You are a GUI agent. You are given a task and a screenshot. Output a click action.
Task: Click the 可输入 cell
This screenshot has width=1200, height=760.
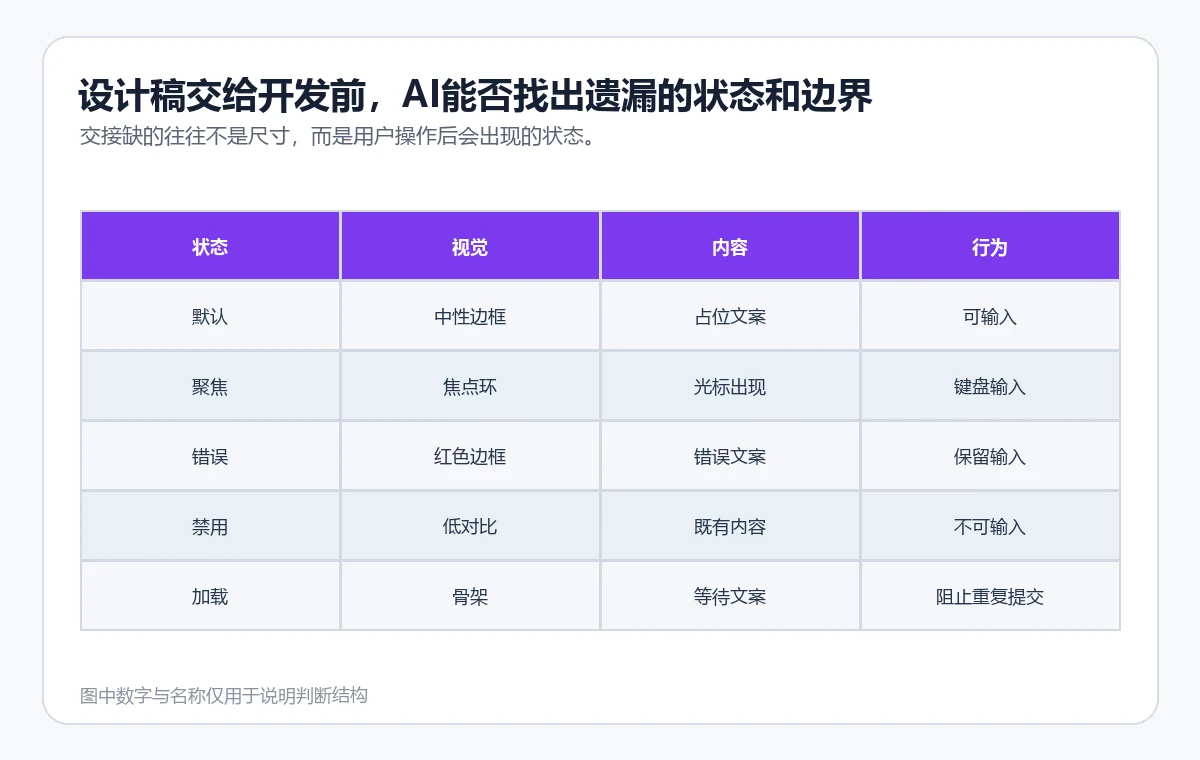(990, 316)
